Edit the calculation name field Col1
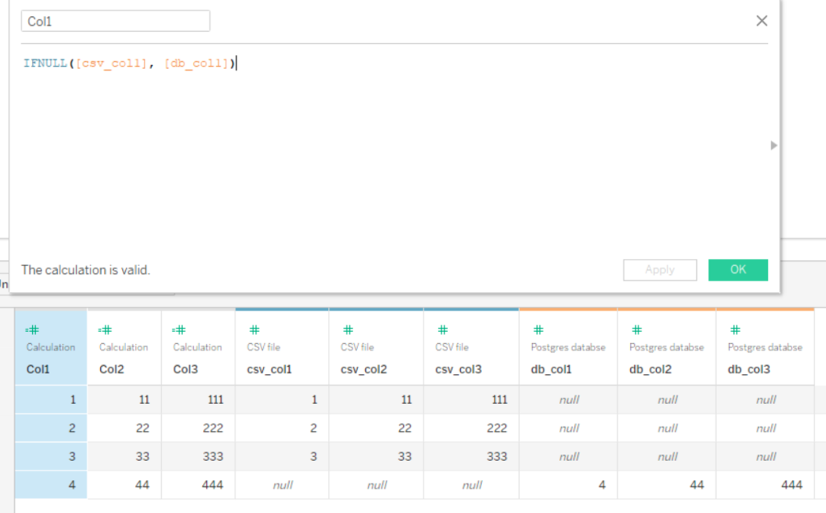 [115, 21]
